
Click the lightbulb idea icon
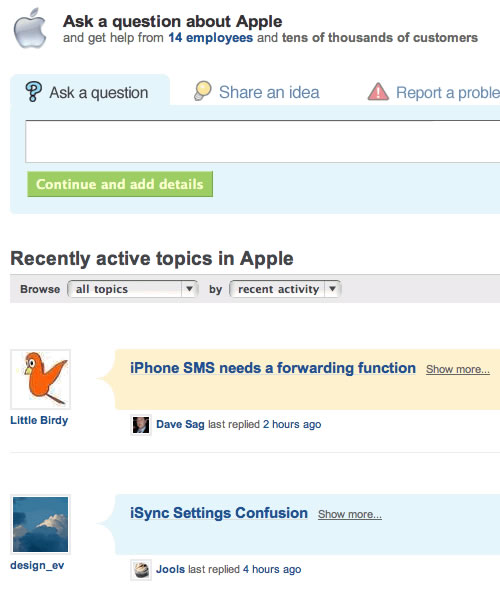(x=203, y=91)
